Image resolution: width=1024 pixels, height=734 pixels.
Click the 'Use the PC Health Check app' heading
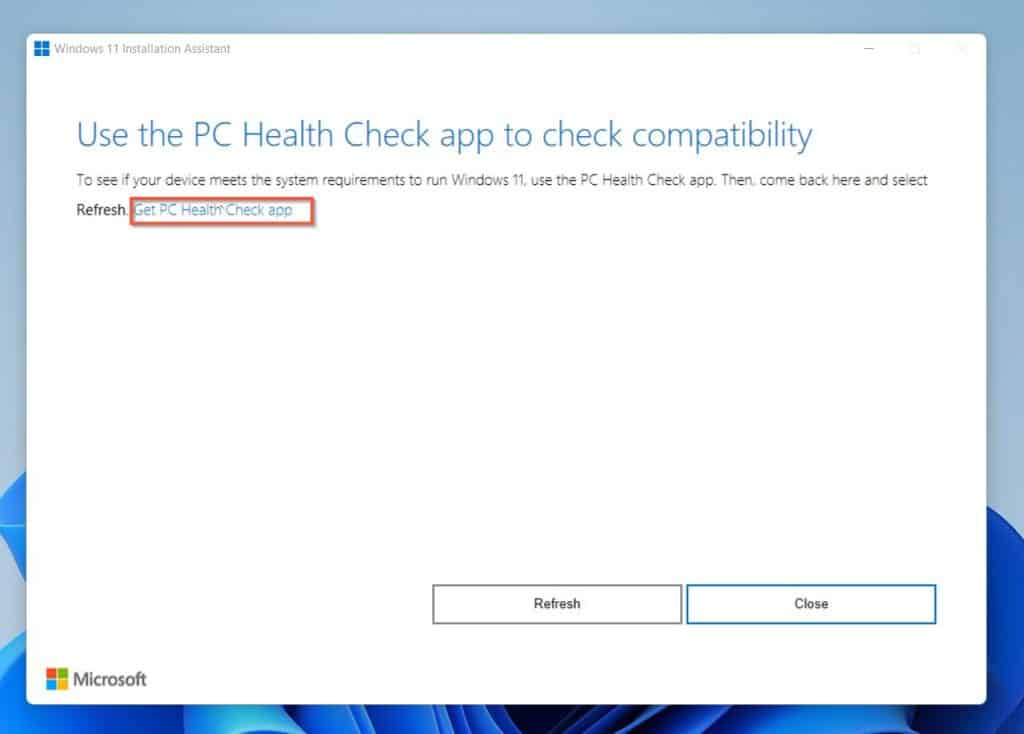(x=444, y=136)
